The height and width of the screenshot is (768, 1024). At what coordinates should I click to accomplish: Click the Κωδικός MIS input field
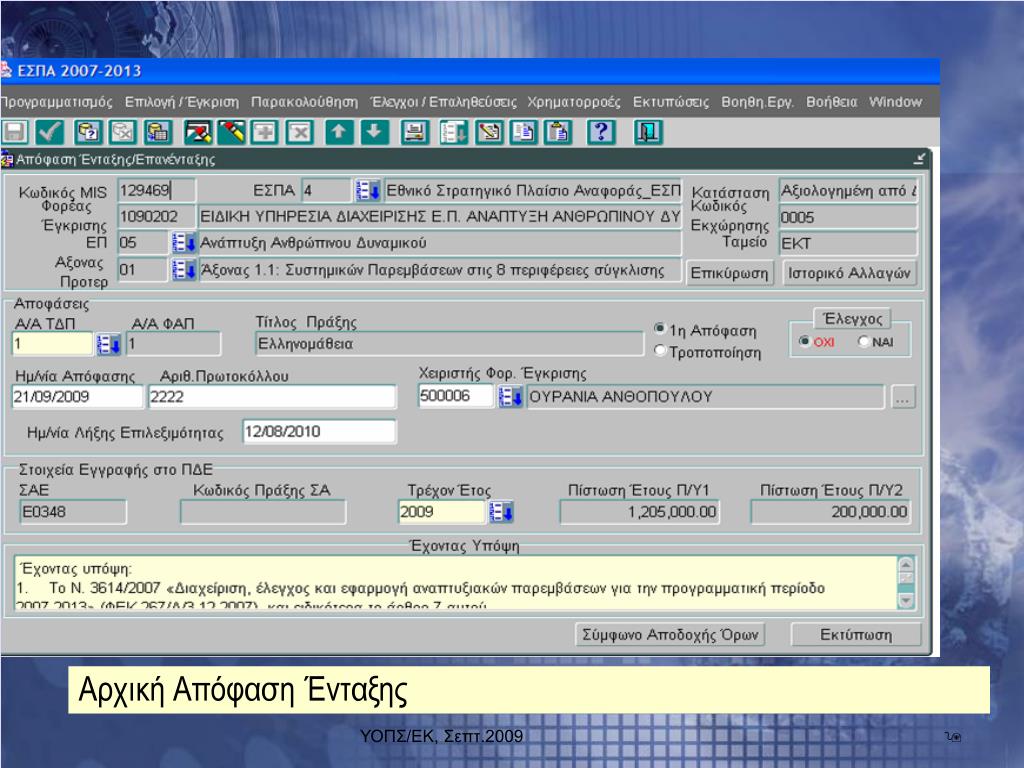156,191
